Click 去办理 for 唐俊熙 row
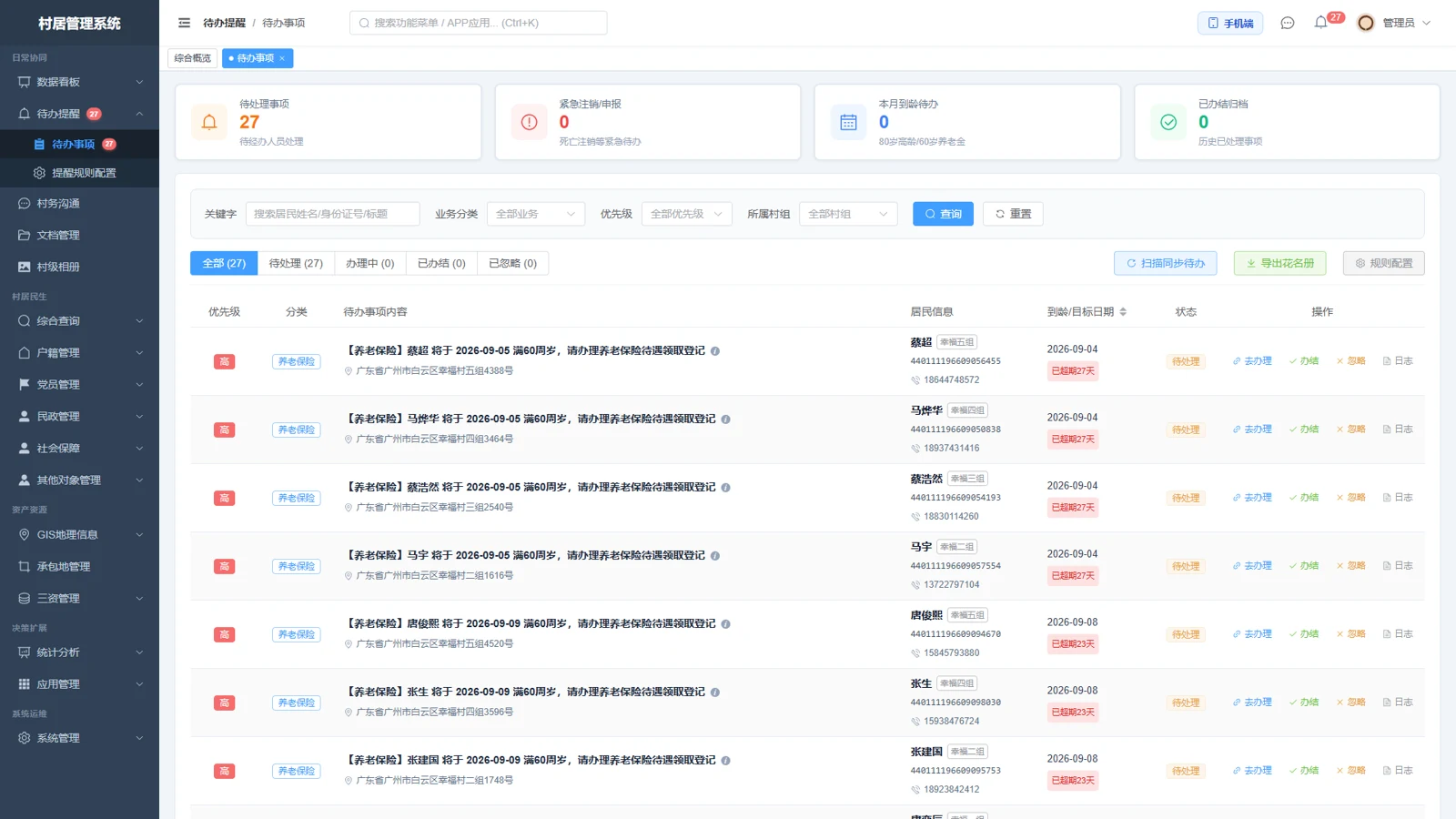Image resolution: width=1456 pixels, height=819 pixels. pos(1252,634)
